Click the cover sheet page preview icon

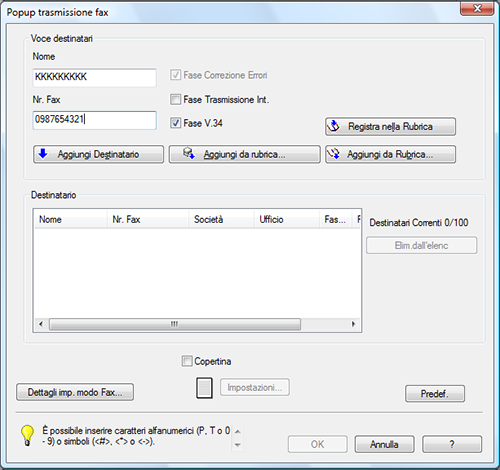pyautogui.click(x=204, y=388)
